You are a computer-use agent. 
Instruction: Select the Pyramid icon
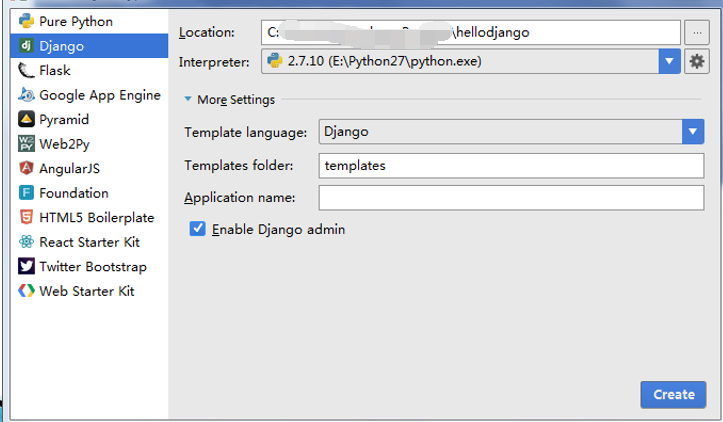(26, 119)
